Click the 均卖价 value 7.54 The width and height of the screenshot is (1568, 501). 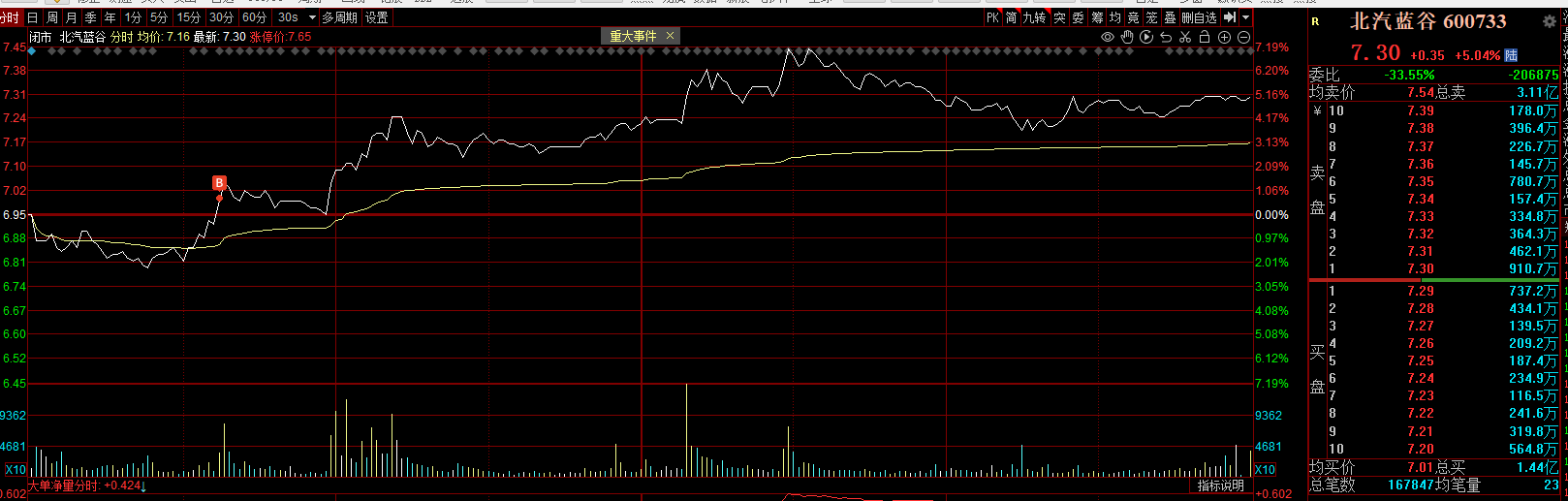click(1421, 92)
